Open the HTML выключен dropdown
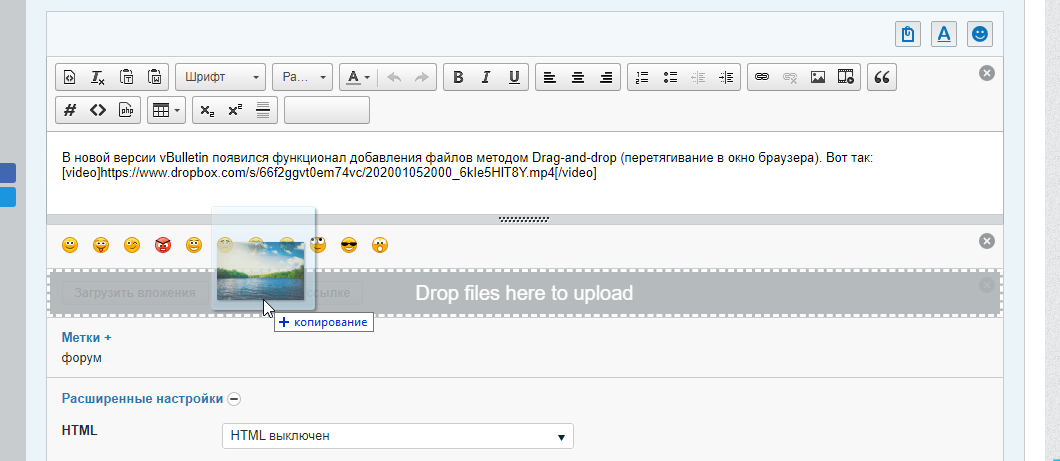 coord(397,436)
